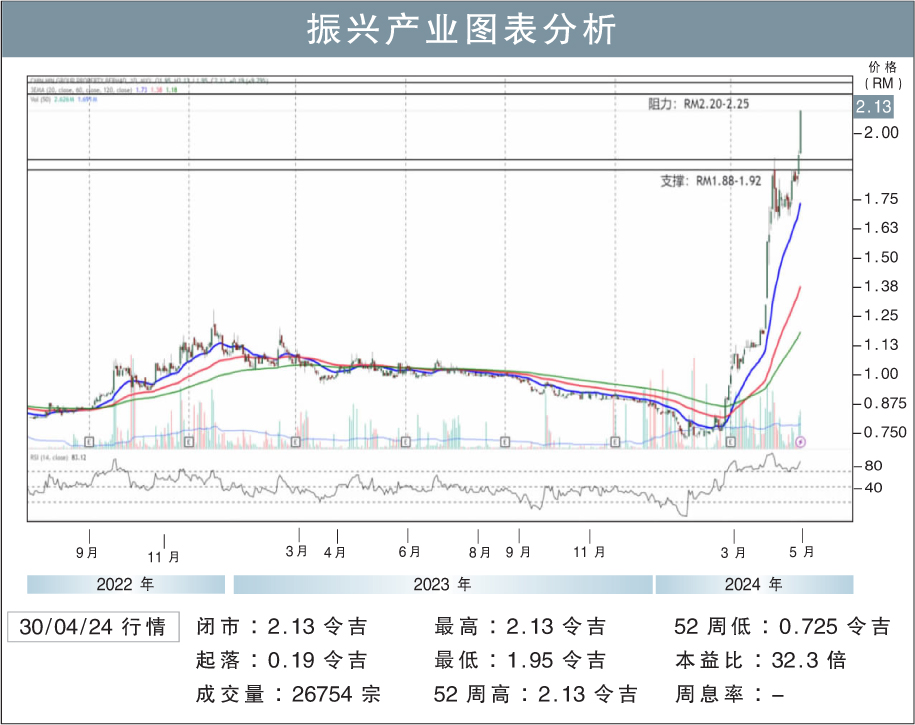Select the E event marker at 3月 2023
The width and height of the screenshot is (915, 725).
tap(295, 441)
